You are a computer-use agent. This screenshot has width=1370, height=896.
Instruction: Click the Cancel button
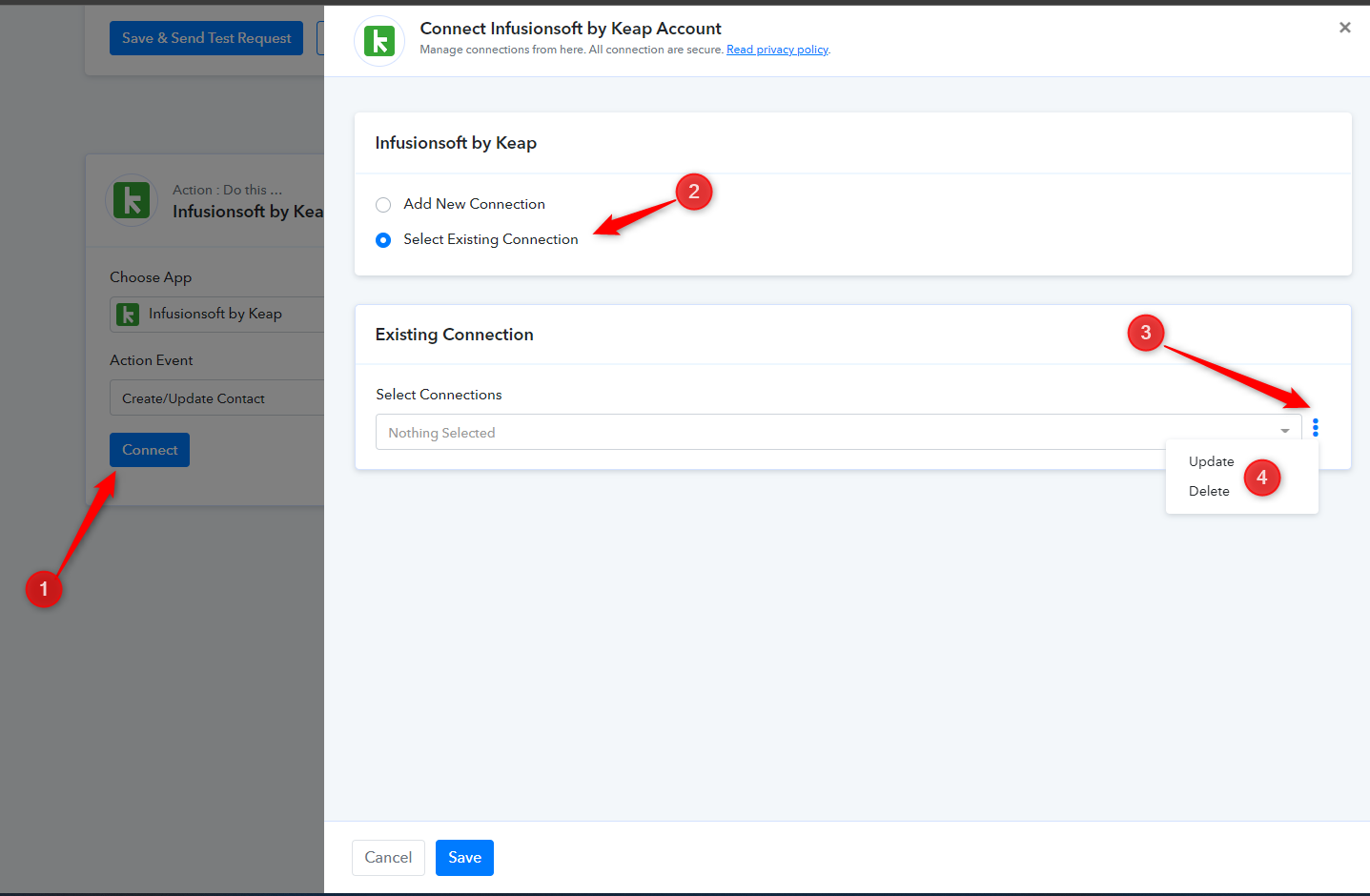388,858
